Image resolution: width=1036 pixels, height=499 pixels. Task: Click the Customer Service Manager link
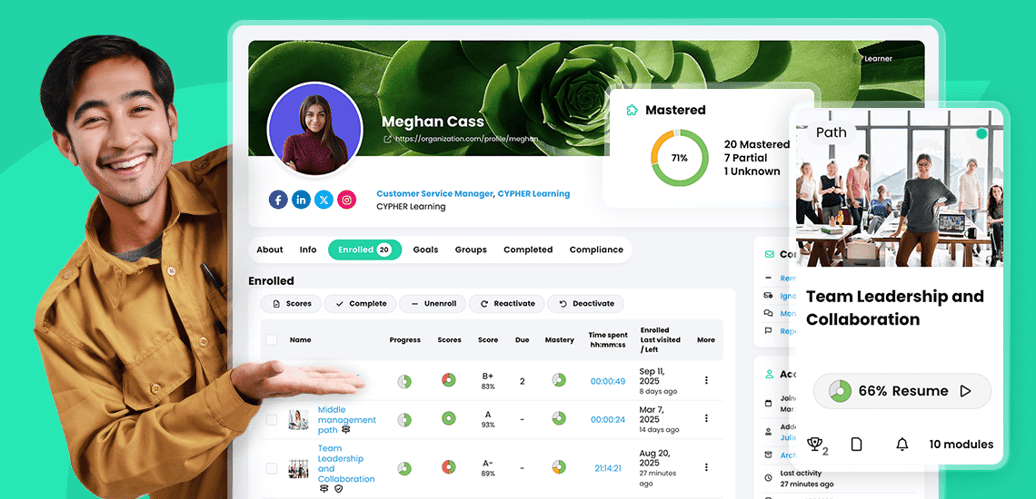(x=435, y=194)
